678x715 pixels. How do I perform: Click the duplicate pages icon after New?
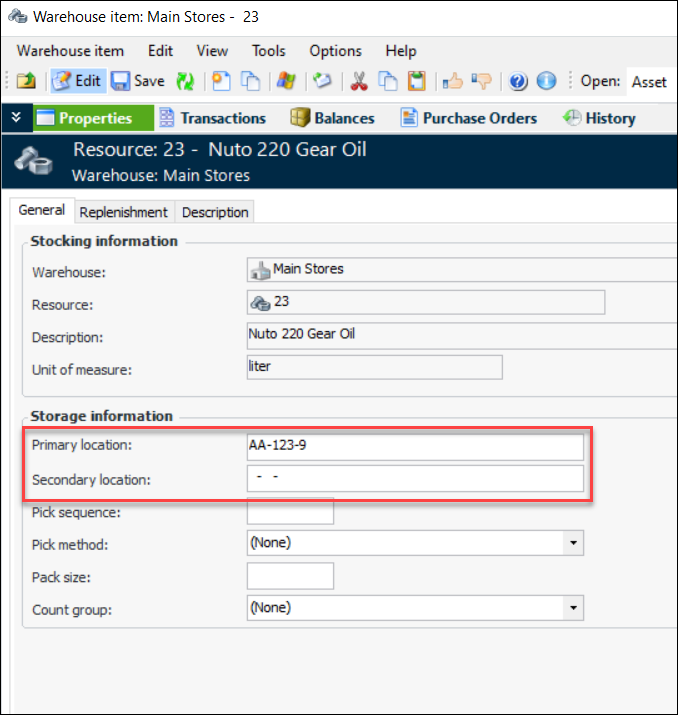coord(250,81)
